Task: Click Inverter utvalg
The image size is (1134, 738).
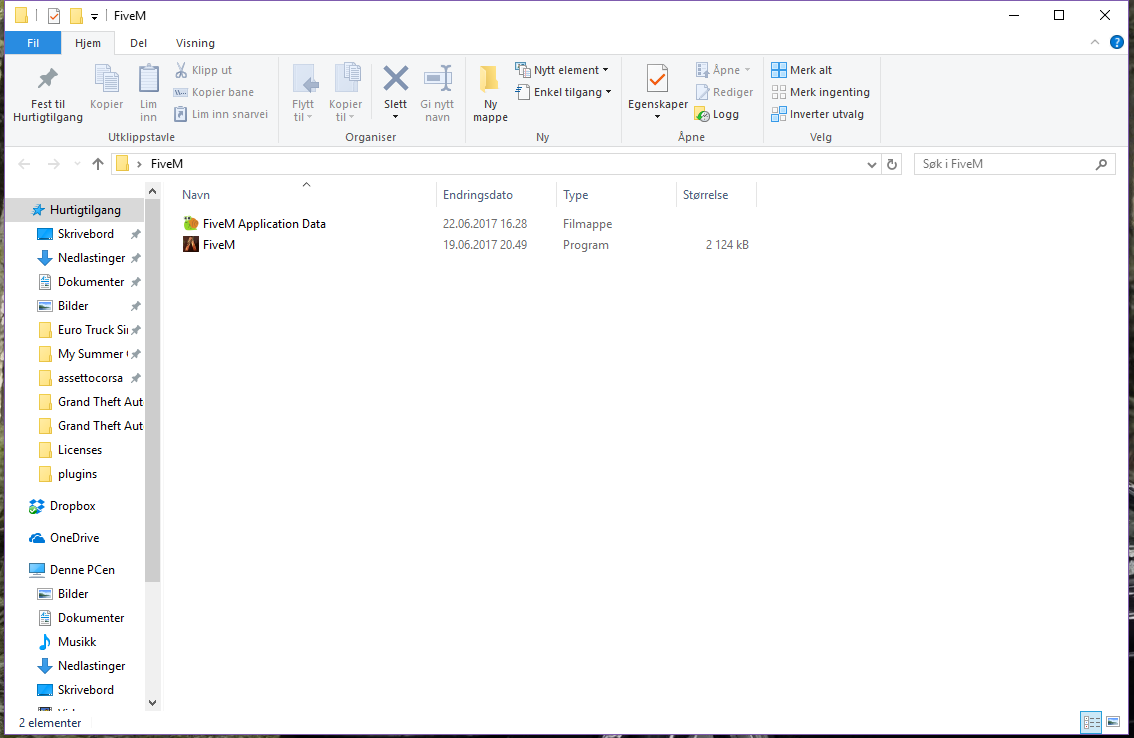Action: pyautogui.click(x=817, y=114)
